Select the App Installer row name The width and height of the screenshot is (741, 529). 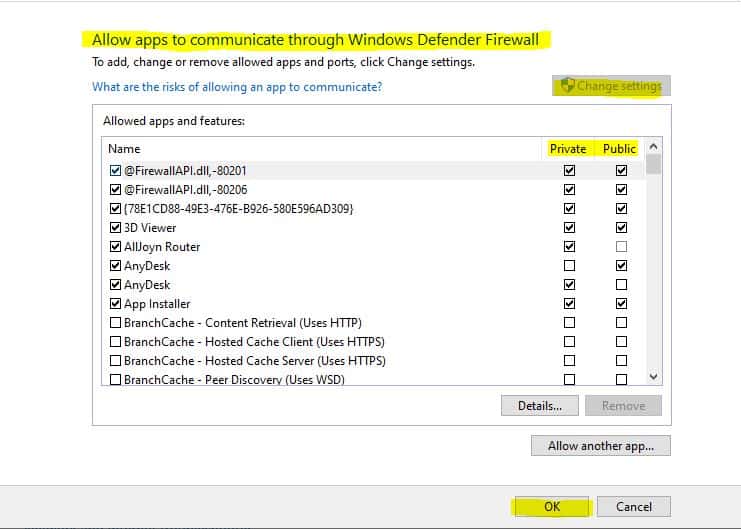coord(157,304)
